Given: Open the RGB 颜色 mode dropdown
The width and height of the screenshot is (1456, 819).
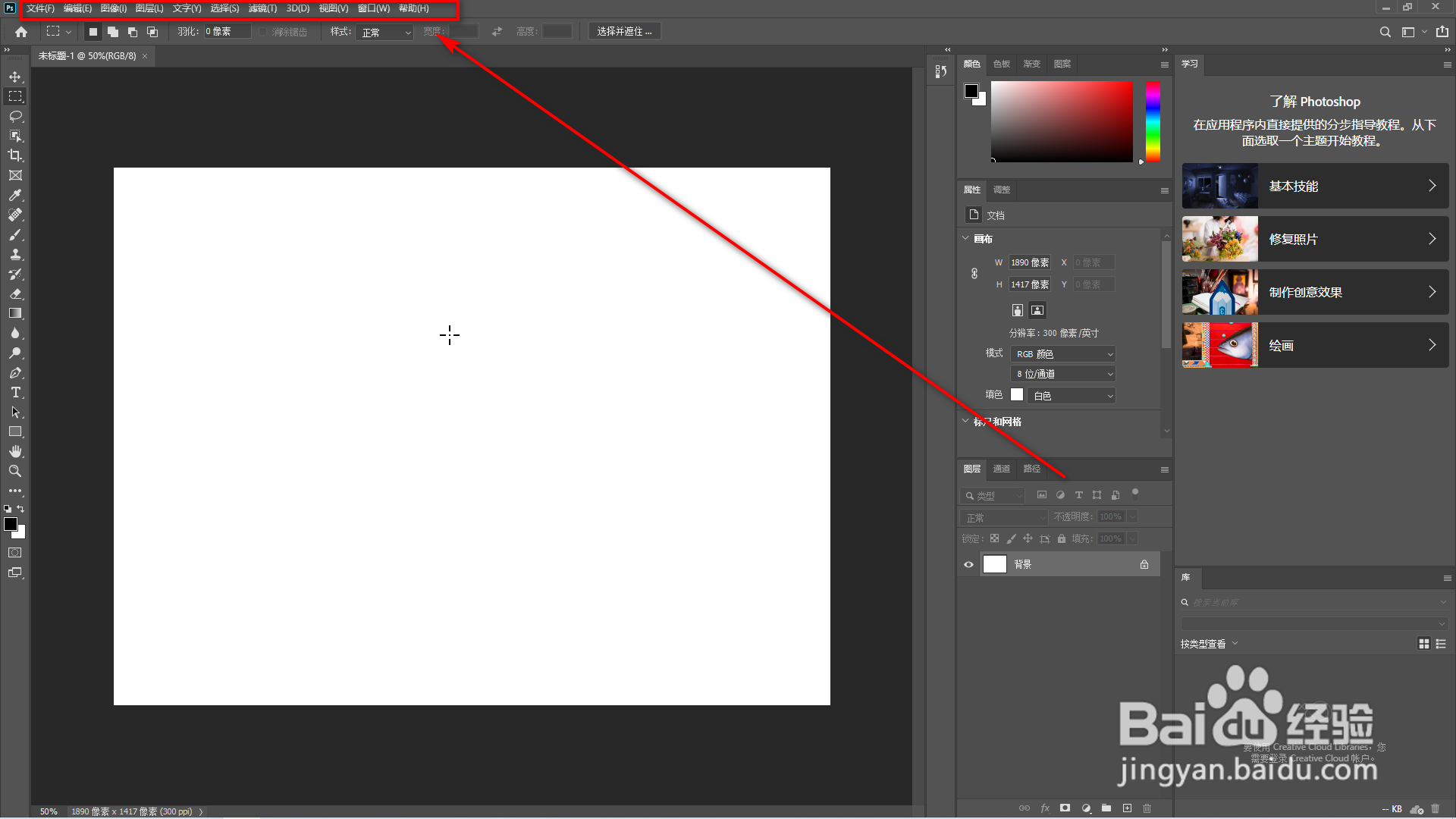Looking at the screenshot, I should pyautogui.click(x=1065, y=354).
